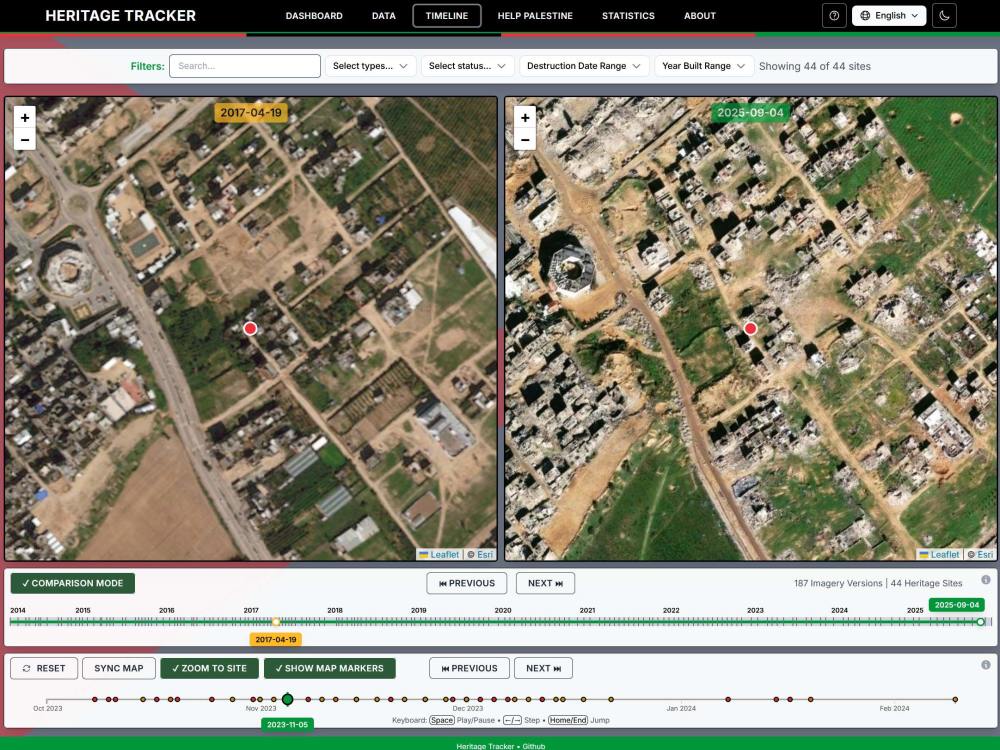
Task: Click the Dec 2023 label on events timeline
Action: pos(467,709)
